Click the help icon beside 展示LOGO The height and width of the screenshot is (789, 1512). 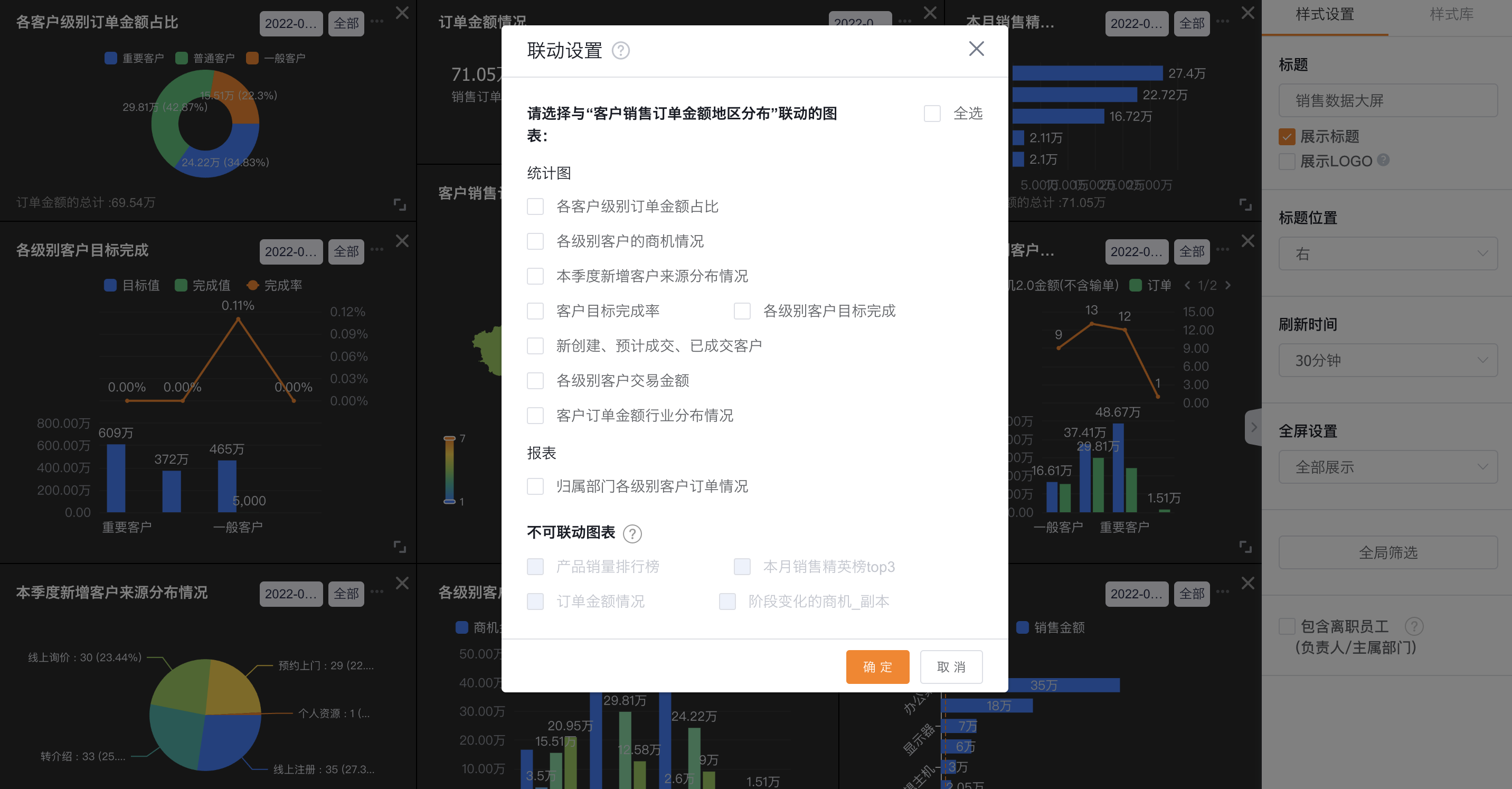[x=1383, y=159]
